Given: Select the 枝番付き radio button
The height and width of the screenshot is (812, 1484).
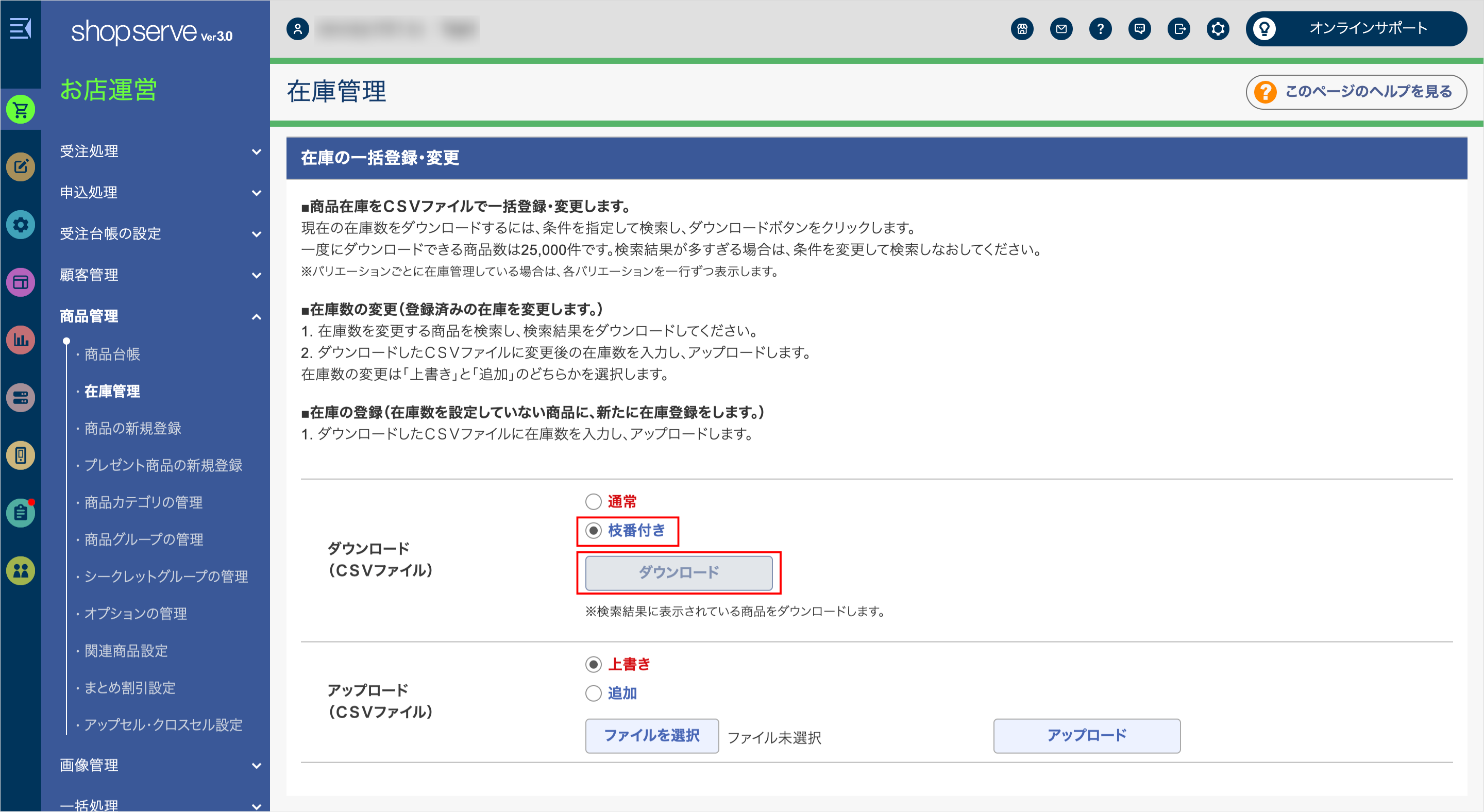Looking at the screenshot, I should [x=594, y=530].
